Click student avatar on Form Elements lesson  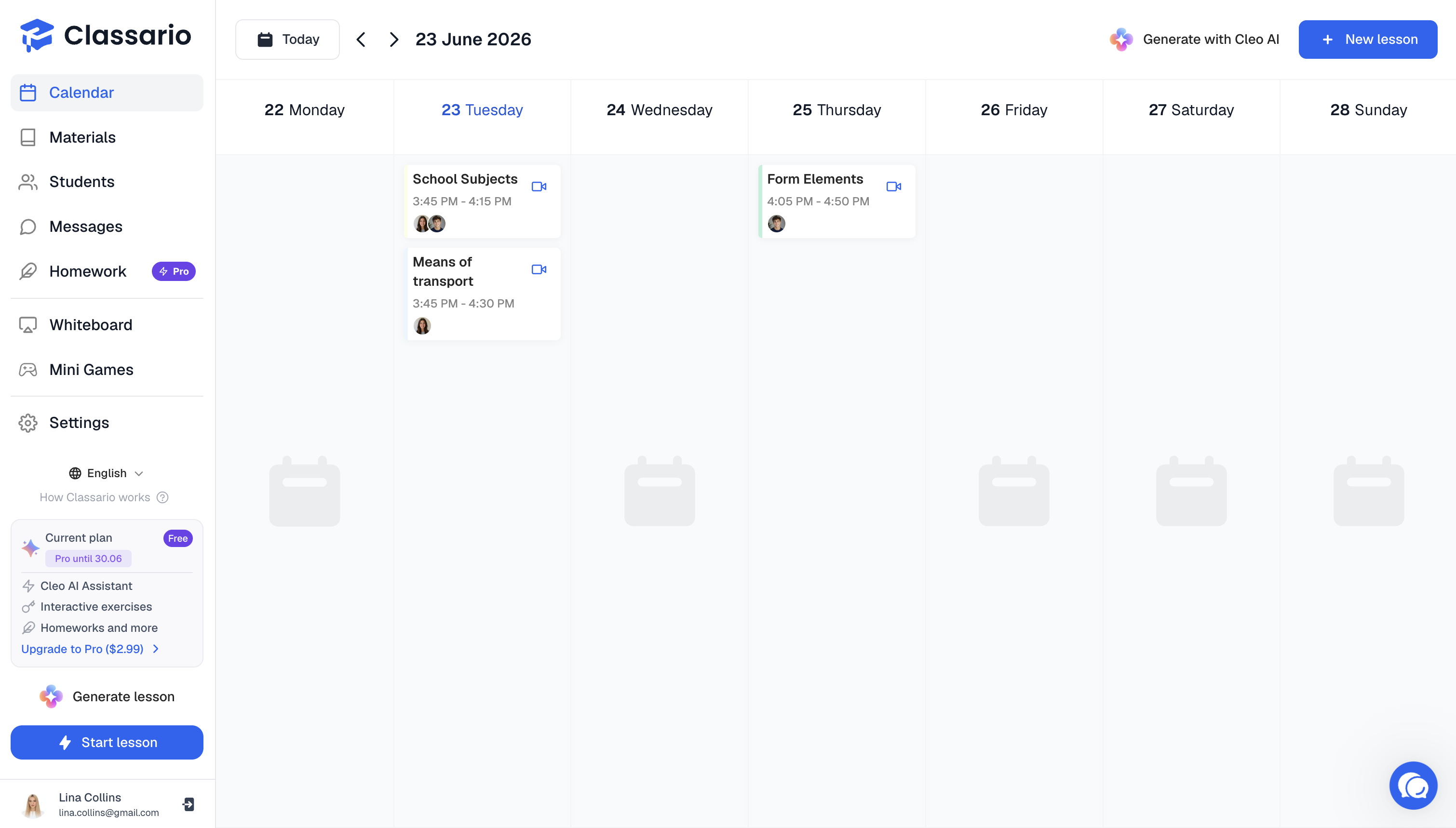776,224
